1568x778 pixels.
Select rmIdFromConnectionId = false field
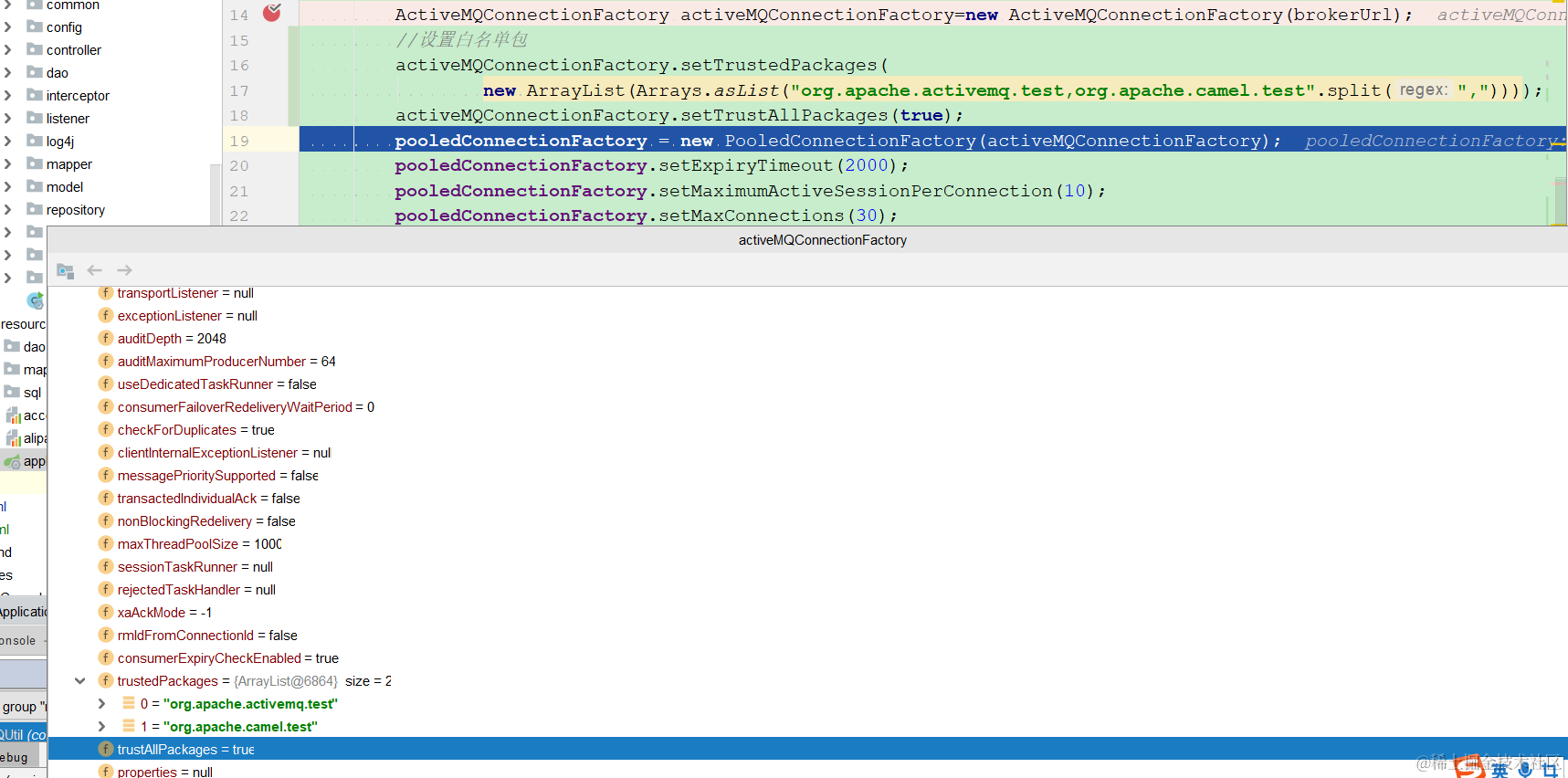207,636
